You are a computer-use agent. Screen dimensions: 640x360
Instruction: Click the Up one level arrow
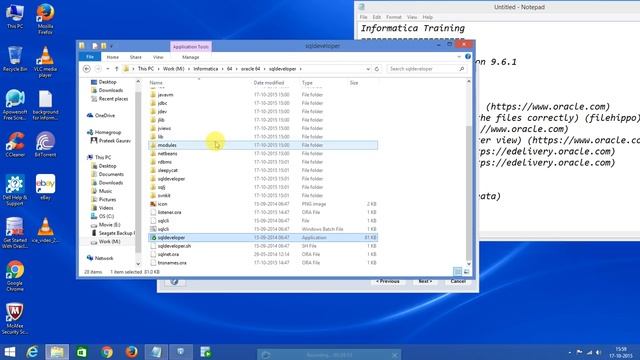pyautogui.click(x=117, y=69)
